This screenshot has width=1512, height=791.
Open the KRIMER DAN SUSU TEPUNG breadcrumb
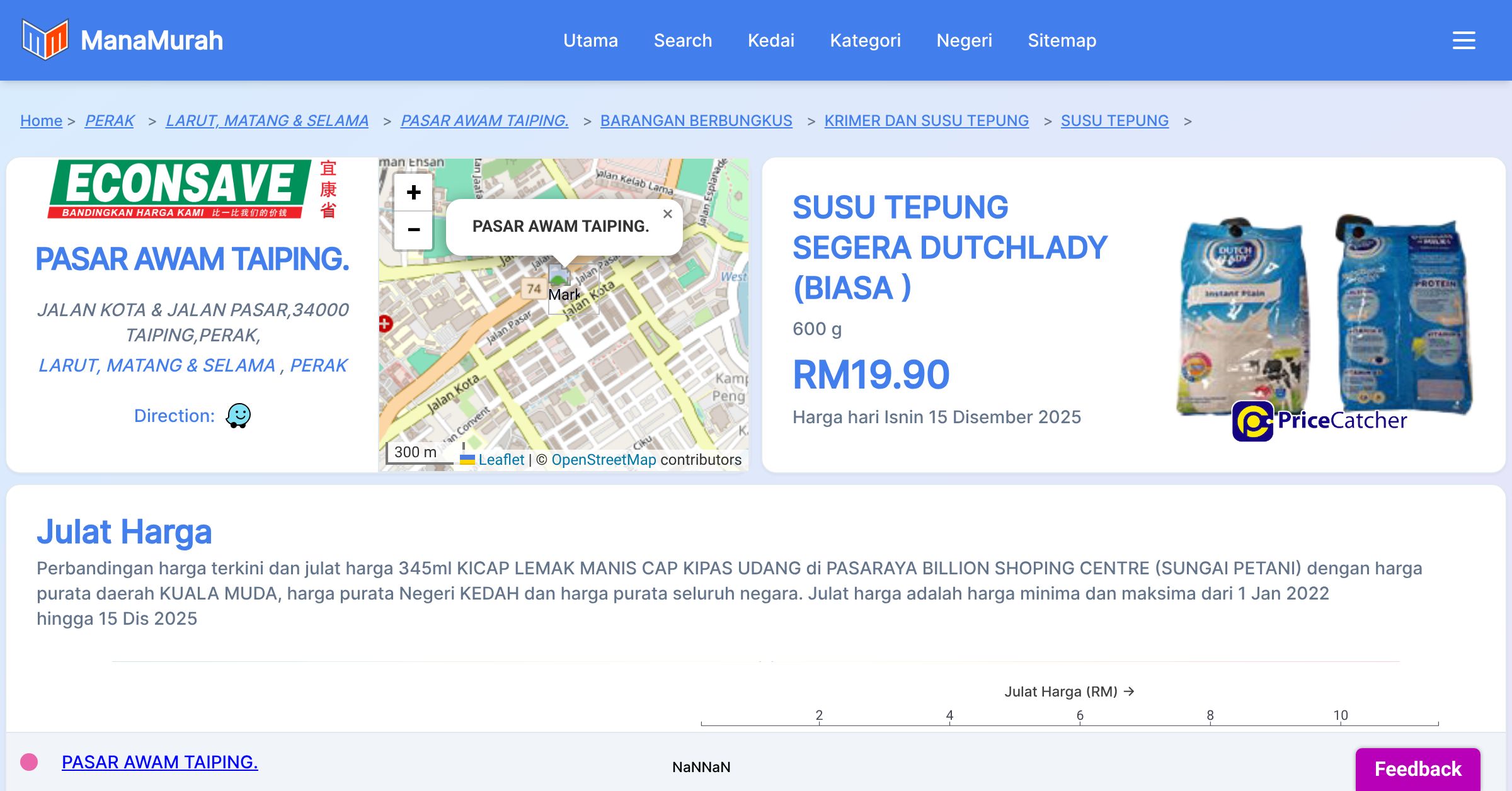926,120
